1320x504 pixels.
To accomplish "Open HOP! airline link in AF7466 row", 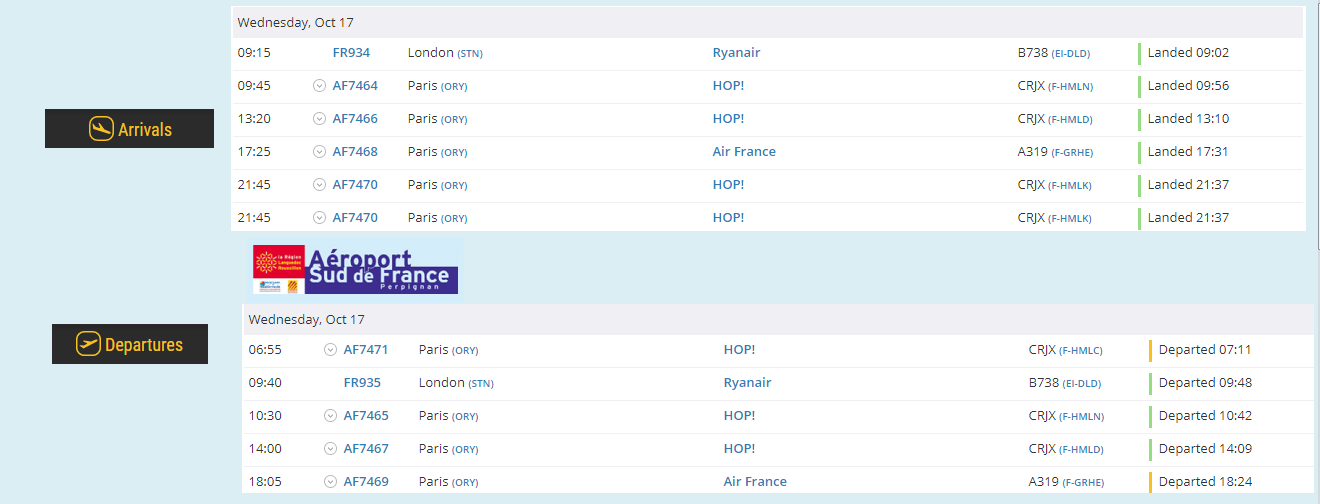I will pos(729,119).
